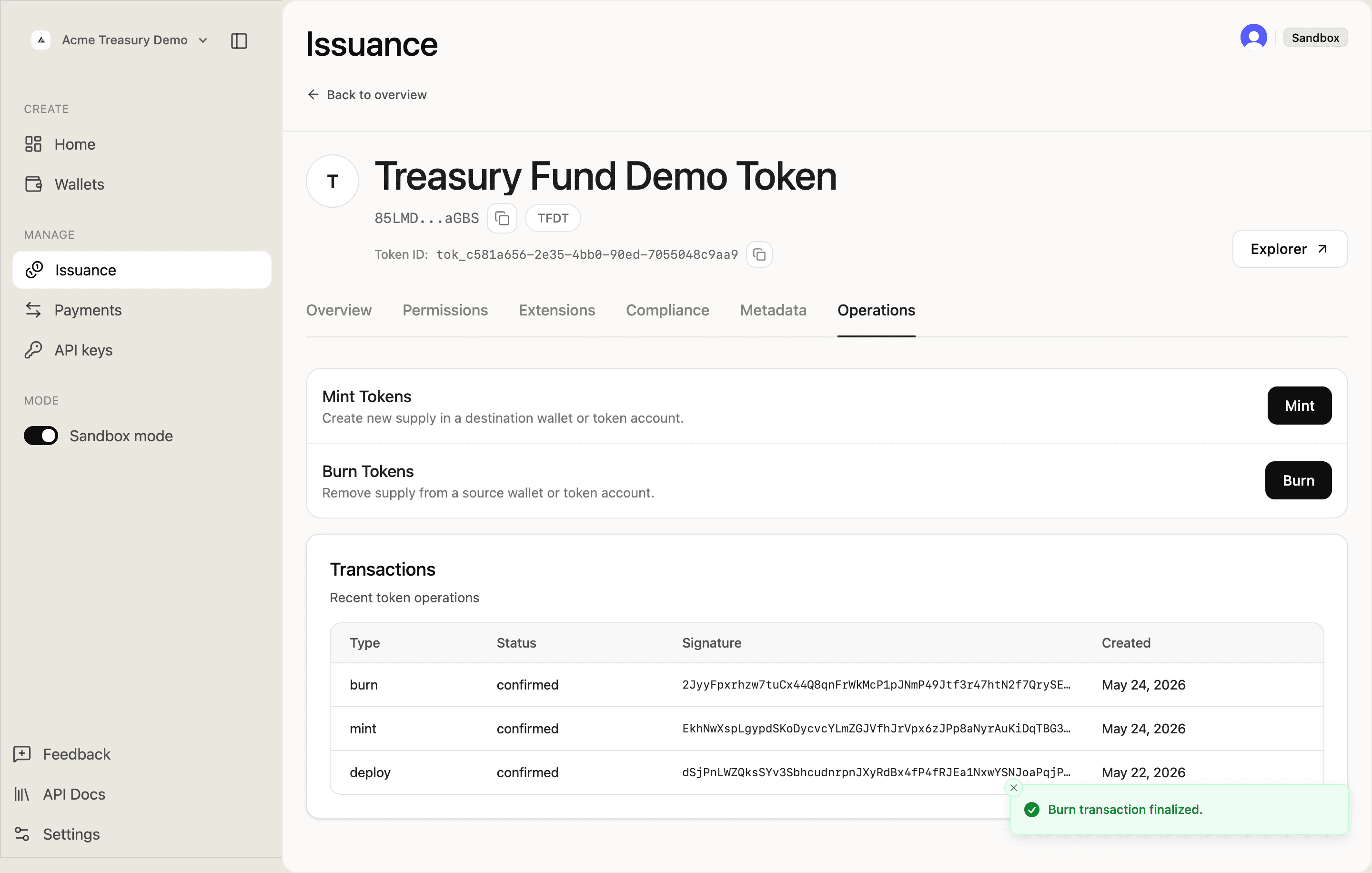This screenshot has height=873, width=1372.
Task: Click the Acme Treasury Demo logo icon
Action: pyautogui.click(x=41, y=40)
